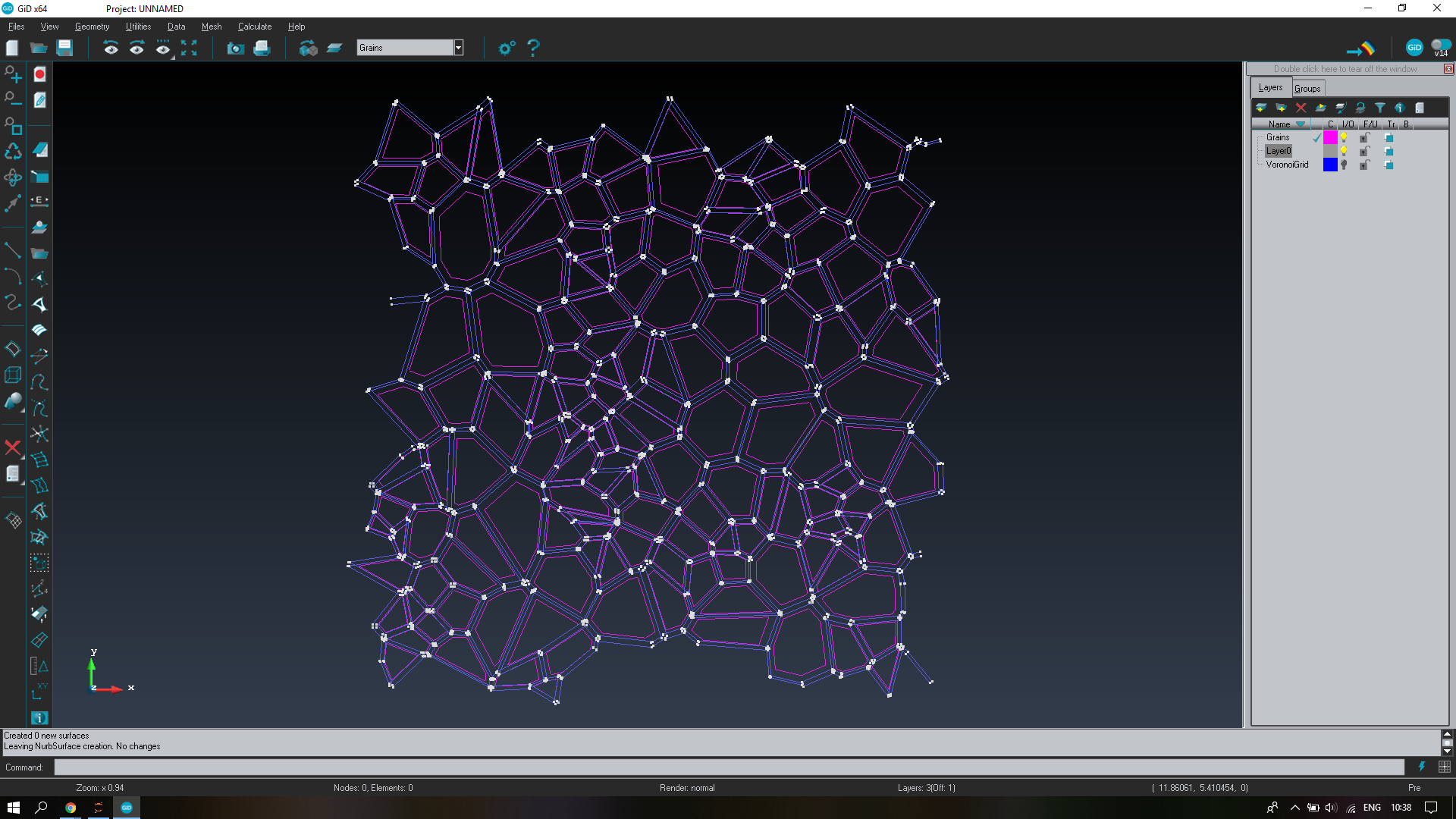This screenshot has height=819, width=1456.
Task: Expand the message log scroll arrow
Action: (x=1447, y=734)
